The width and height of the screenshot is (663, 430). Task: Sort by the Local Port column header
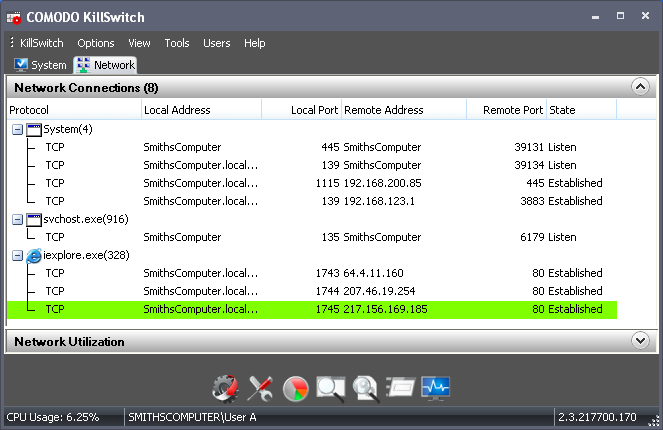pyautogui.click(x=301, y=110)
